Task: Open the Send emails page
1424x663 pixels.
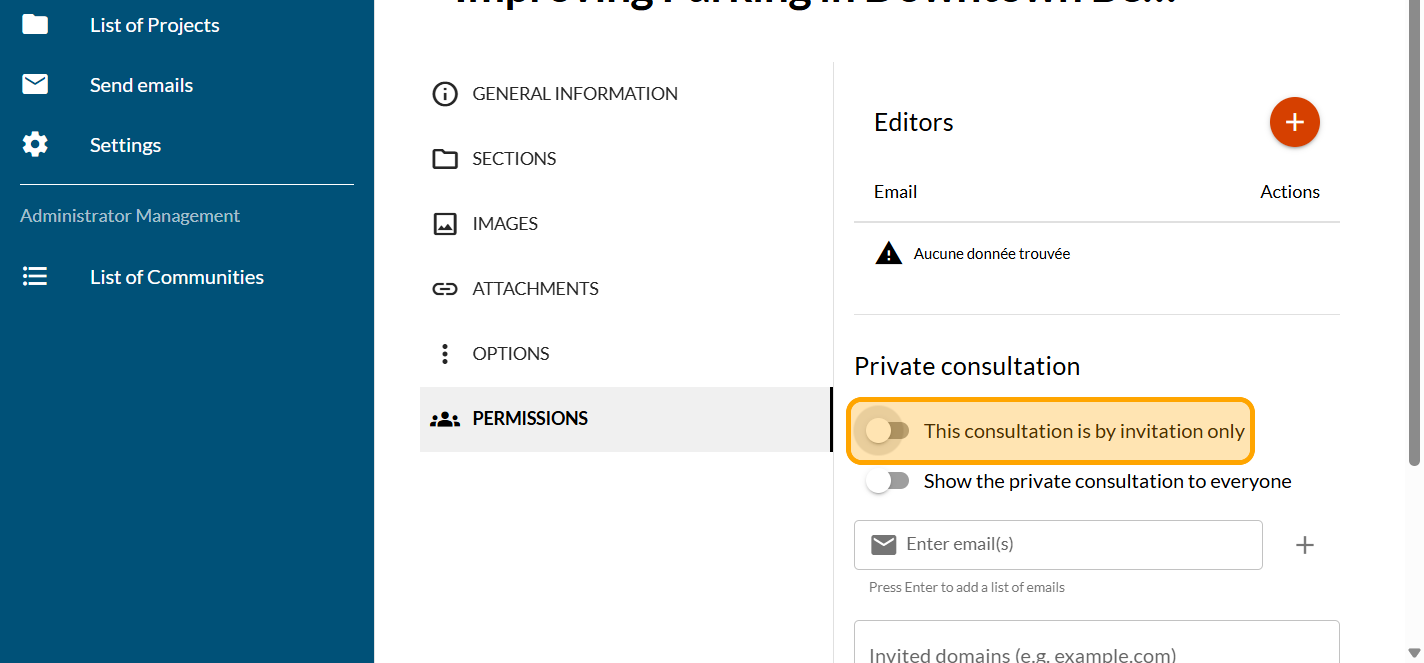Action: tap(141, 85)
